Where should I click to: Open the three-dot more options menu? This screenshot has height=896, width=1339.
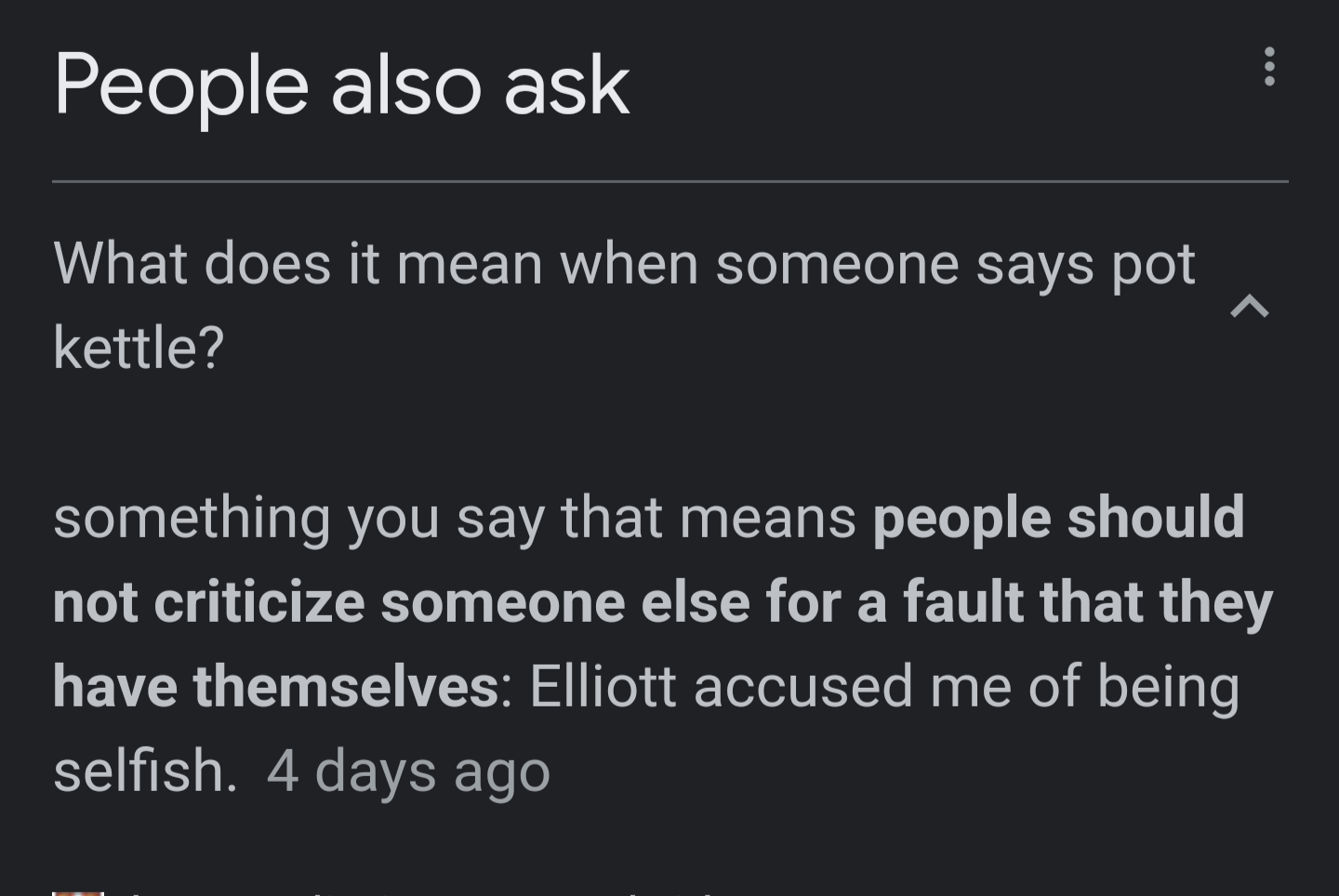[x=1268, y=67]
